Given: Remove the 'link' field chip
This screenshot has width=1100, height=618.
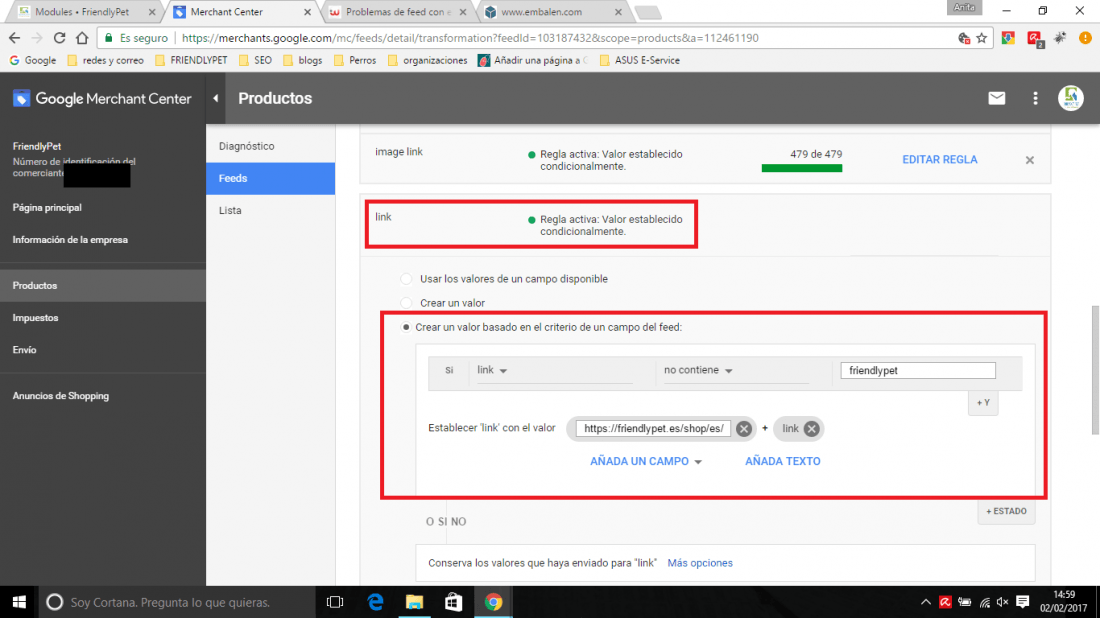Looking at the screenshot, I should (811, 429).
